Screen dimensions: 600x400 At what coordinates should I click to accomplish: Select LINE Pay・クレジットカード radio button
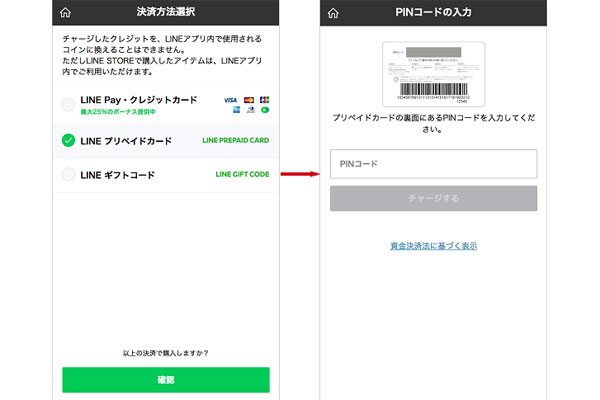coord(68,104)
